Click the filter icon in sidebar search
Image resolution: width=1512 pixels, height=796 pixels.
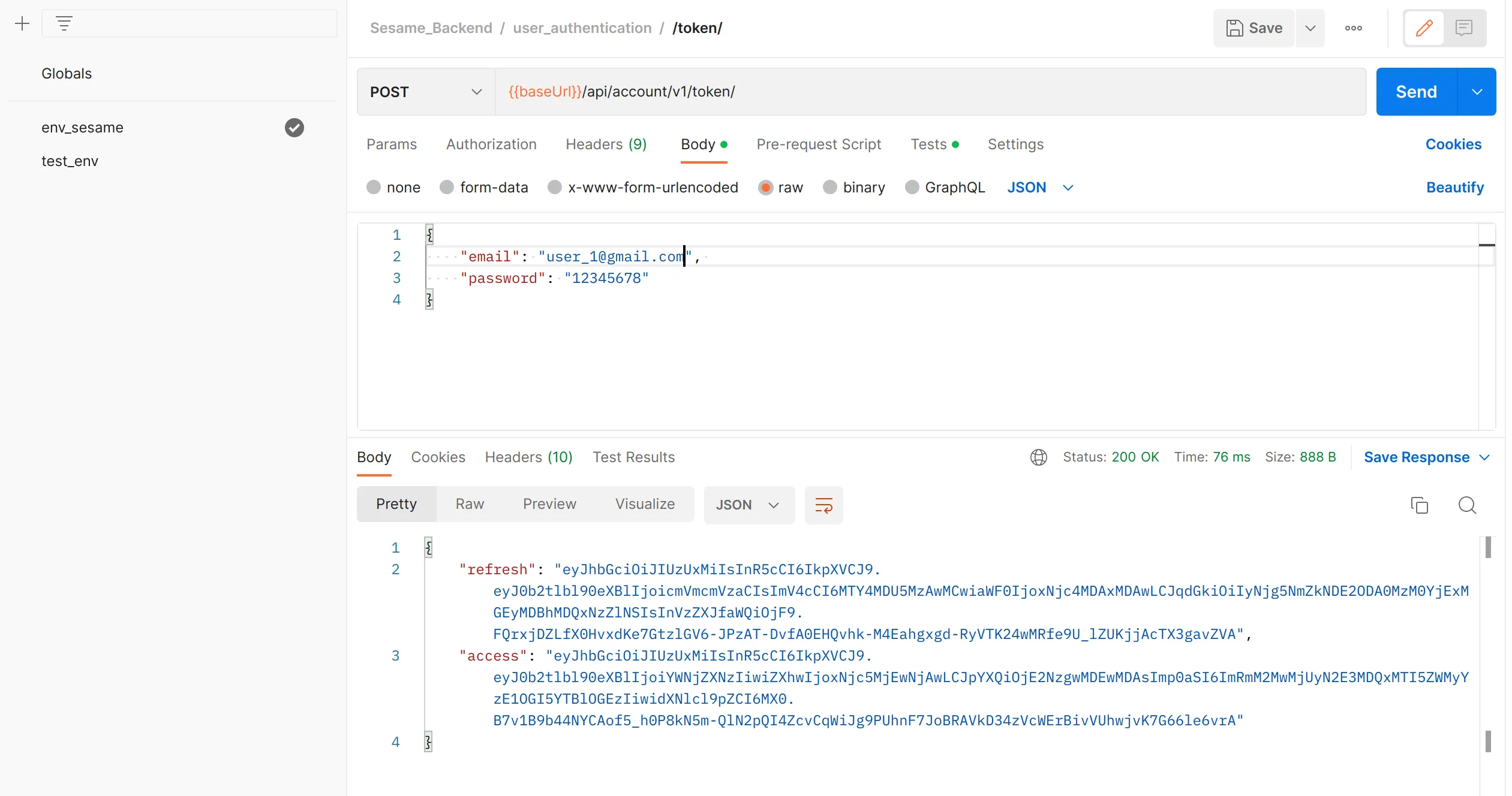pos(64,24)
